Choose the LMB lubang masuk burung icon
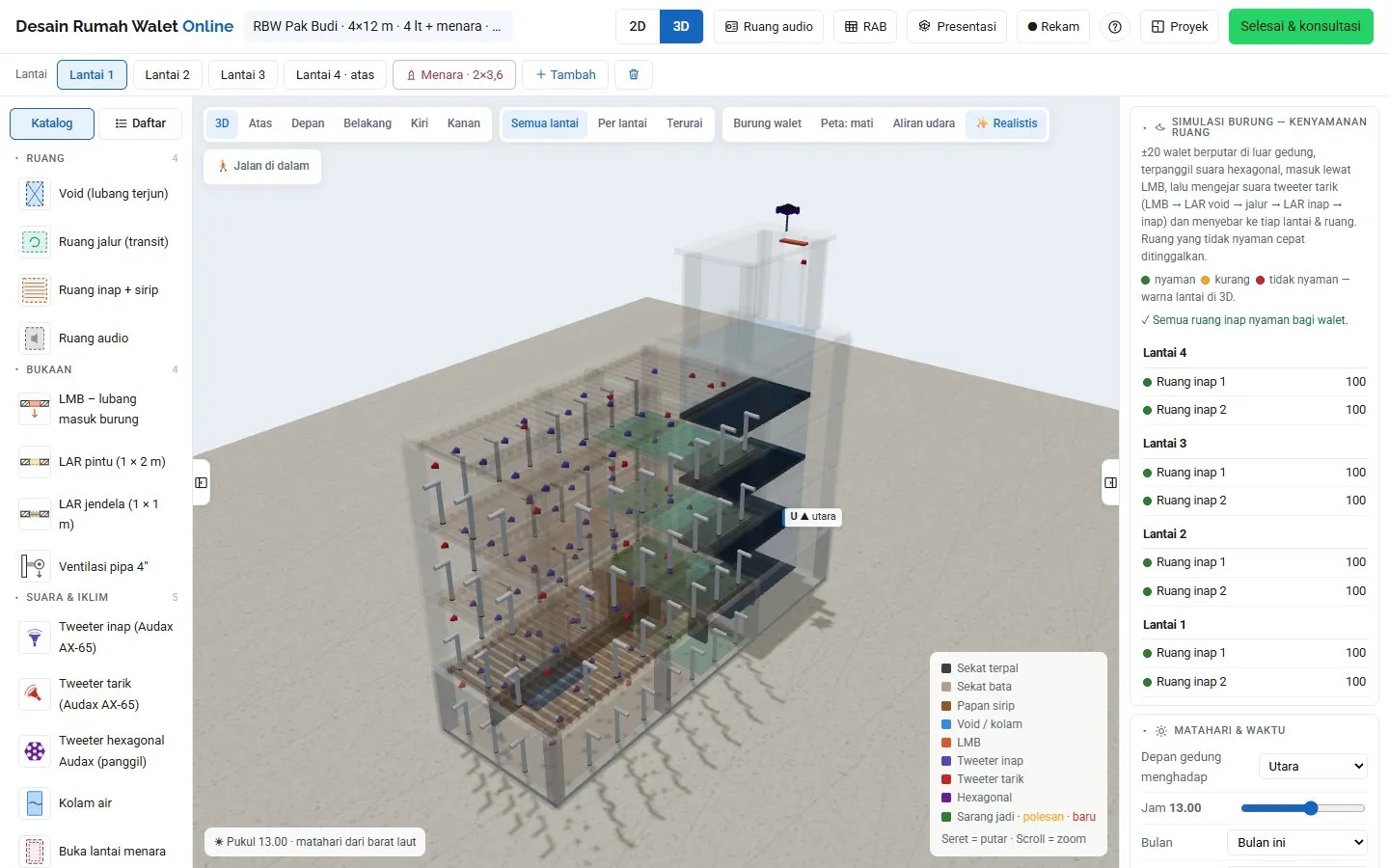Screen dimensions: 1389x868 point(35,409)
